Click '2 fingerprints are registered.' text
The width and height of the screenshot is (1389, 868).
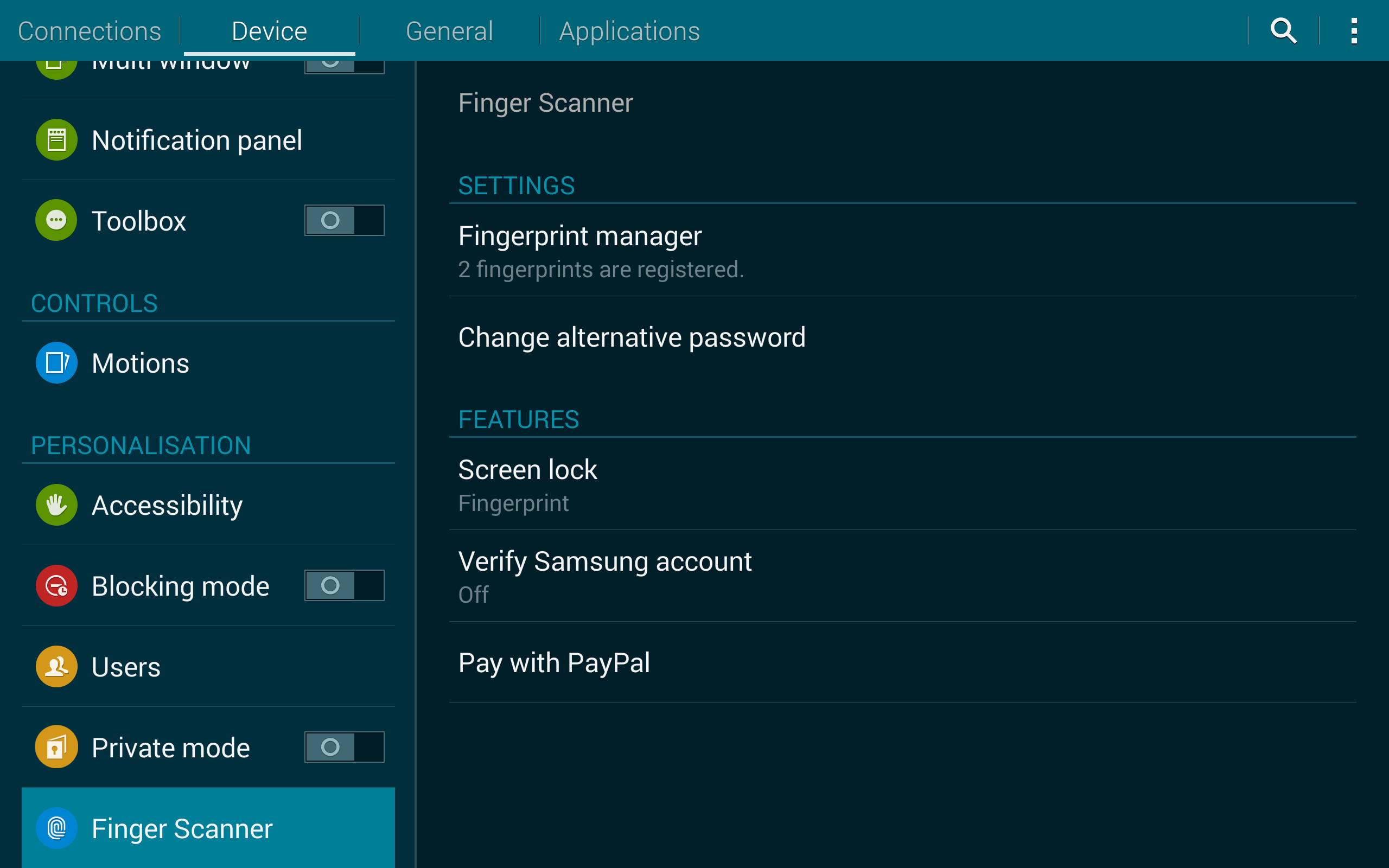(x=601, y=269)
